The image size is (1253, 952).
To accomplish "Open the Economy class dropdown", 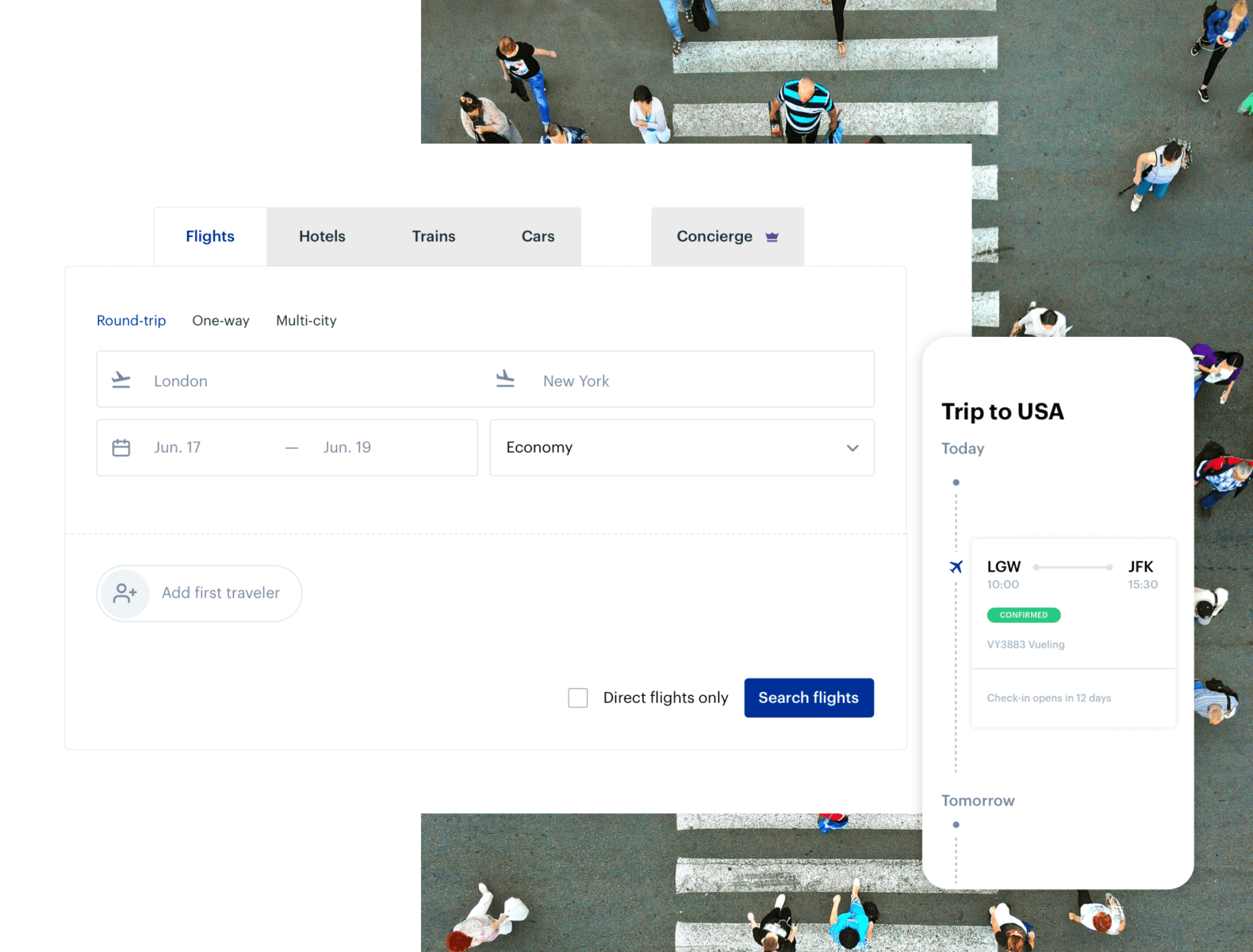I will click(x=682, y=447).
